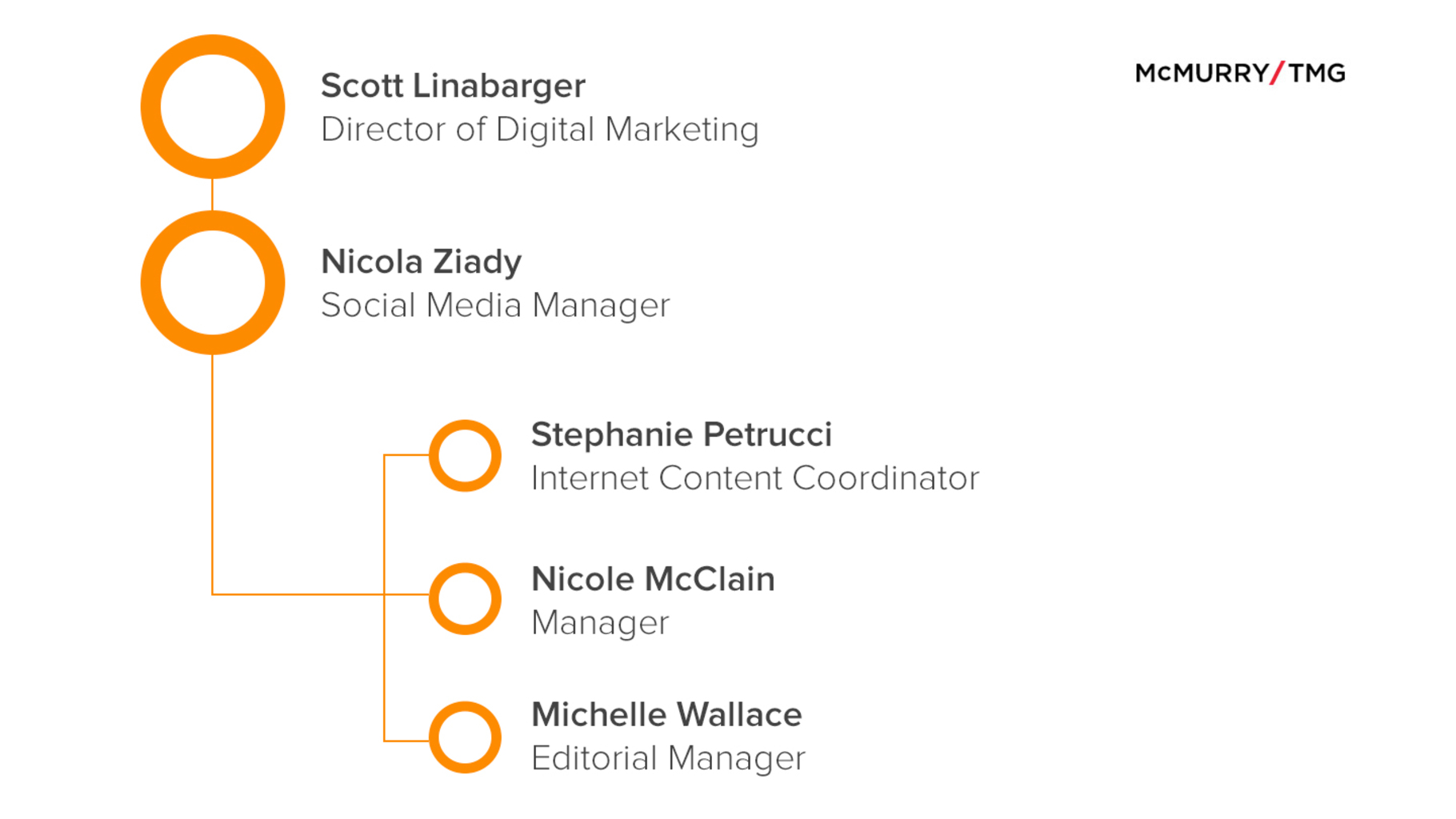Select the name Stephanie Petrucci
Screen dimensions: 1456x819
(682, 435)
